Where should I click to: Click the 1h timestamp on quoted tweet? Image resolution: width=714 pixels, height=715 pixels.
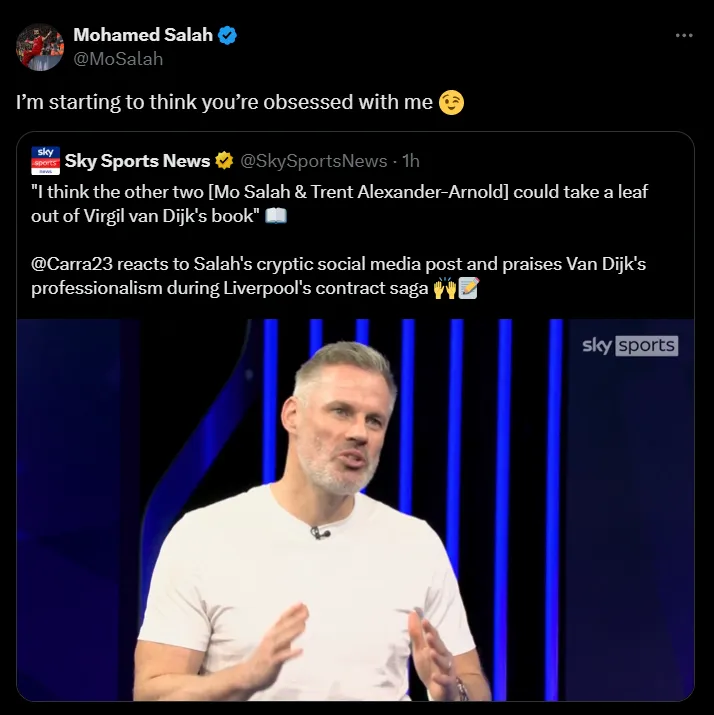(x=411, y=161)
